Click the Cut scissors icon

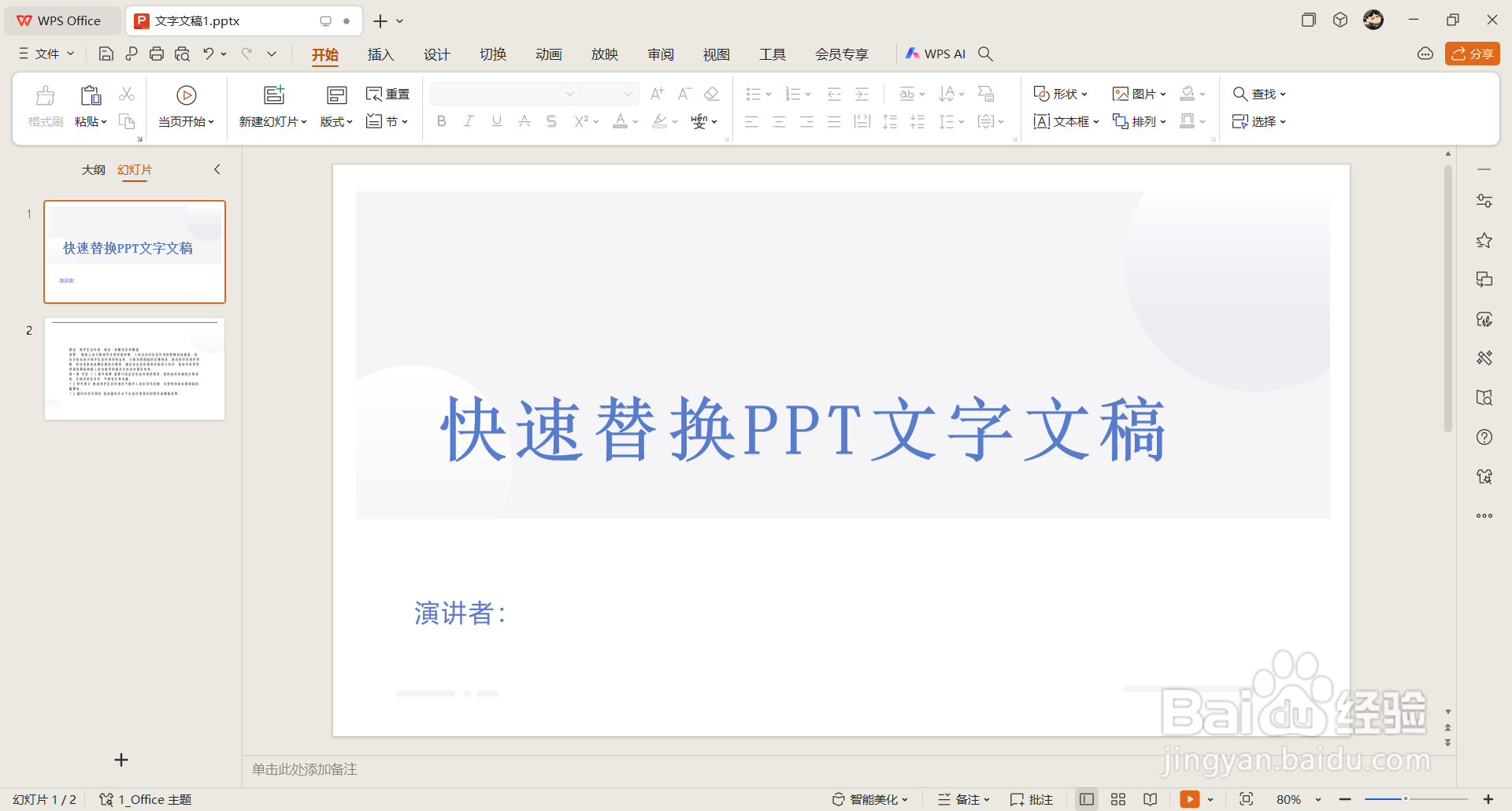tap(127, 94)
